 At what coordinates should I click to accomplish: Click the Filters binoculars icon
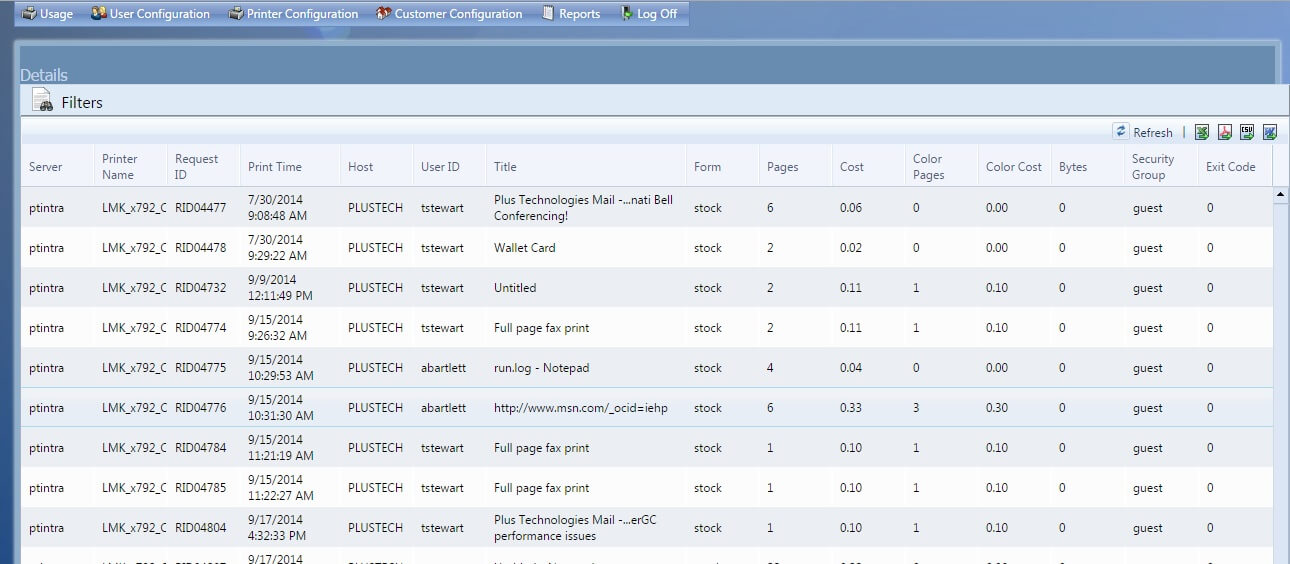tap(42, 101)
